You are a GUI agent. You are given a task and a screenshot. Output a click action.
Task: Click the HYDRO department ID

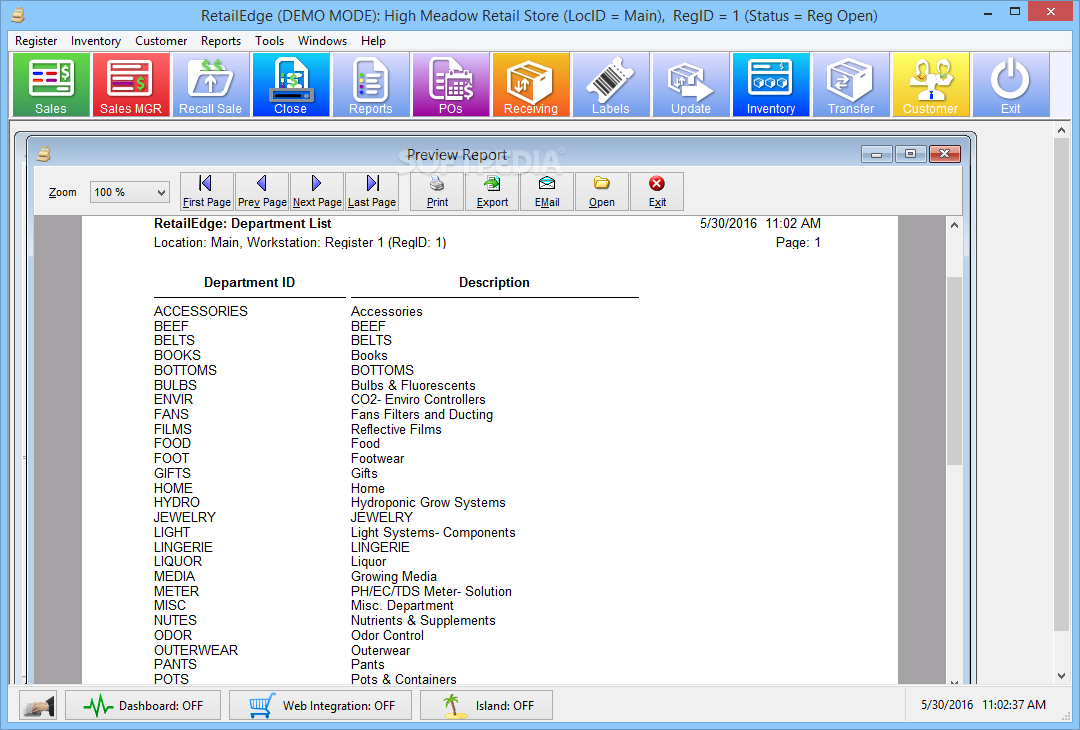coord(176,503)
